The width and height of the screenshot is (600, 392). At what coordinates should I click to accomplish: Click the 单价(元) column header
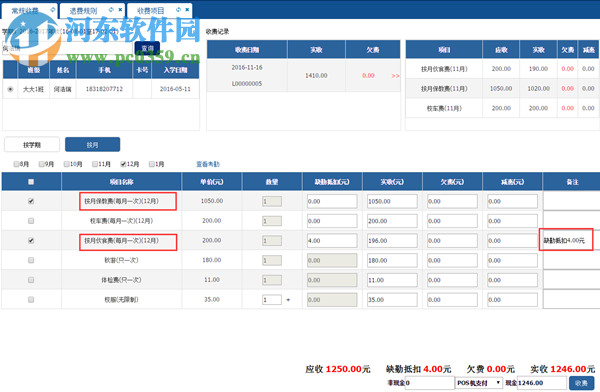point(212,182)
